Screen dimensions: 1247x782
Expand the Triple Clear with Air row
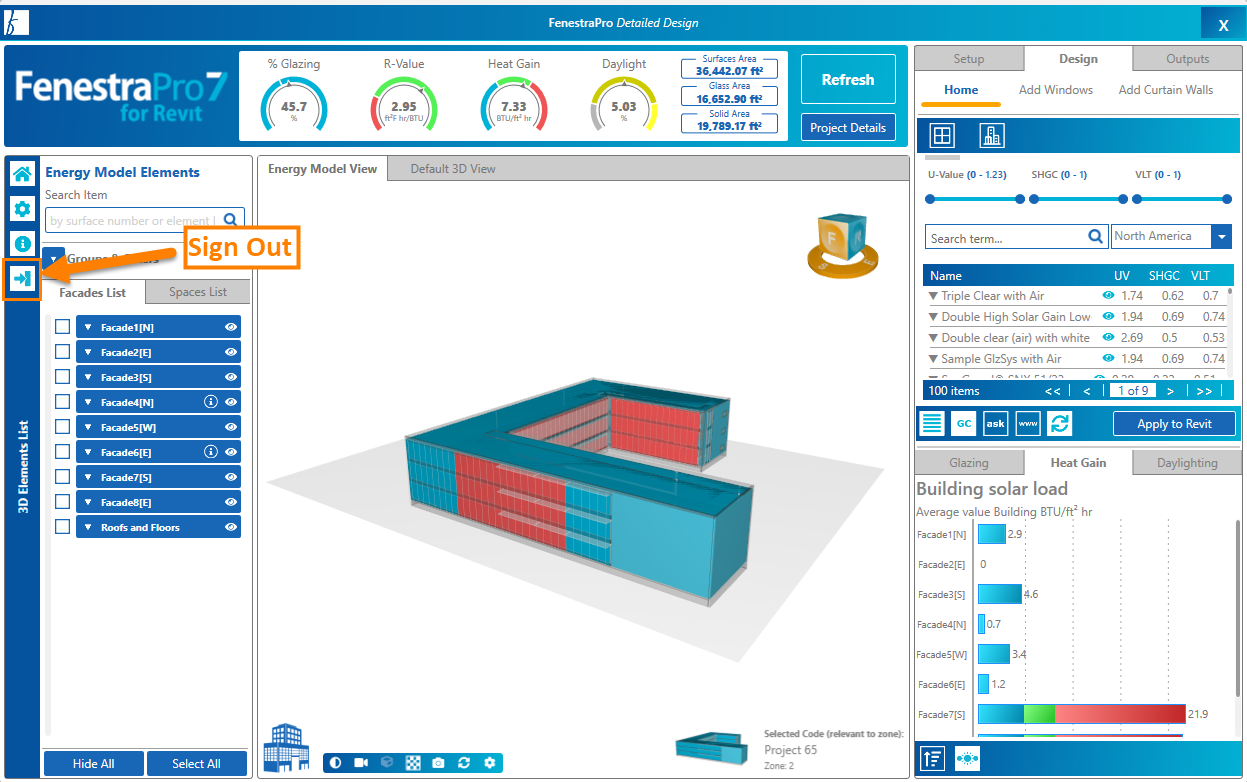[x=933, y=296]
